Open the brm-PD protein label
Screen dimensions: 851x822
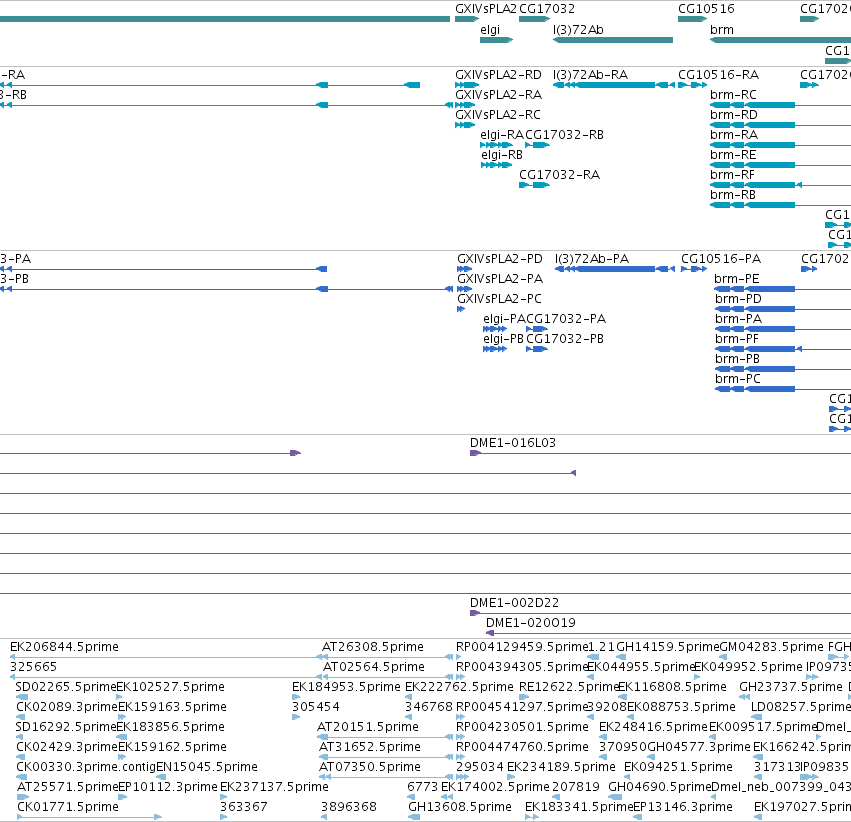[738, 299]
